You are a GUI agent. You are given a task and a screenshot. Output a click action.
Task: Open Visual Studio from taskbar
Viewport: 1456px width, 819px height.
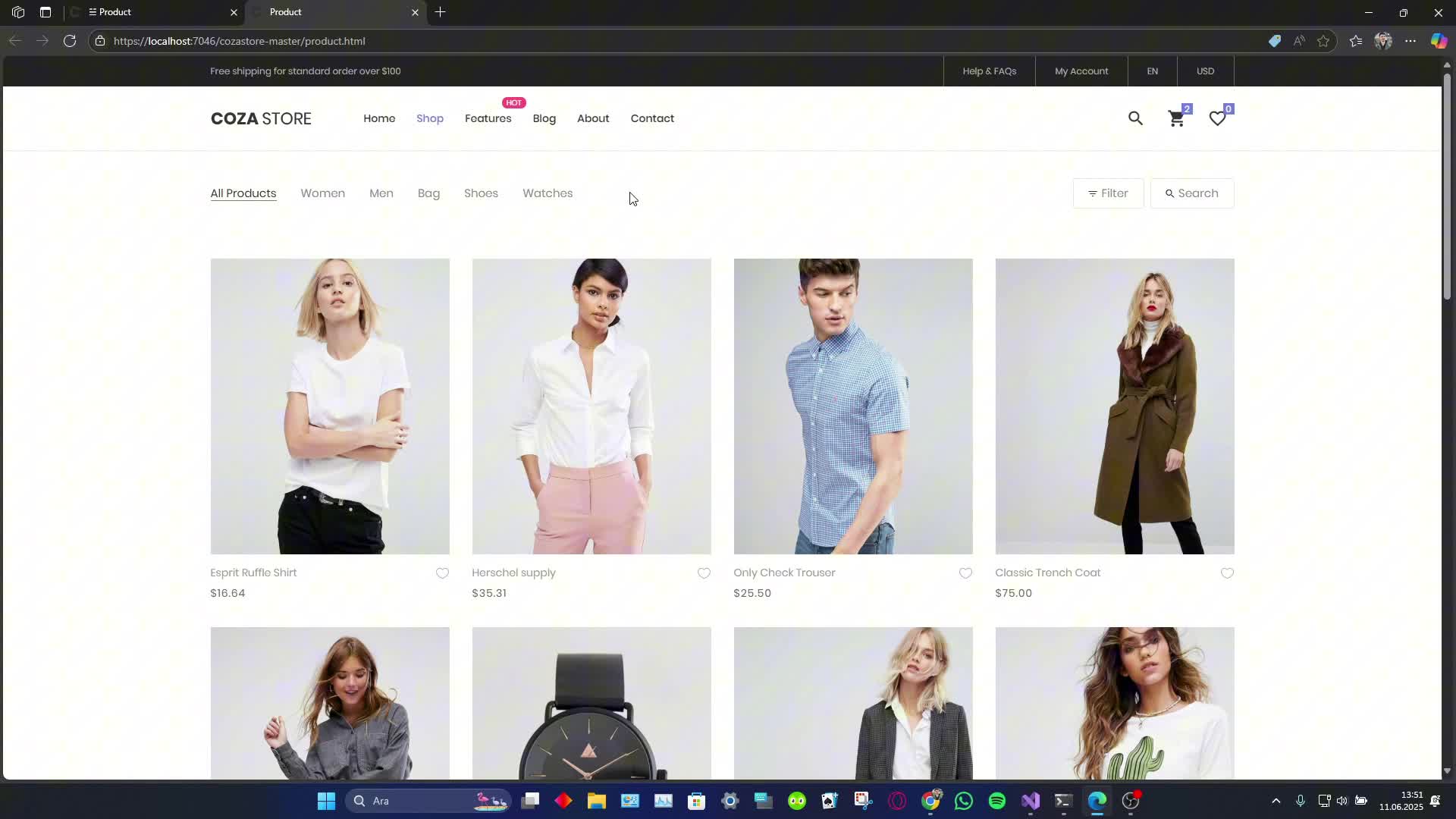pos(1031,801)
